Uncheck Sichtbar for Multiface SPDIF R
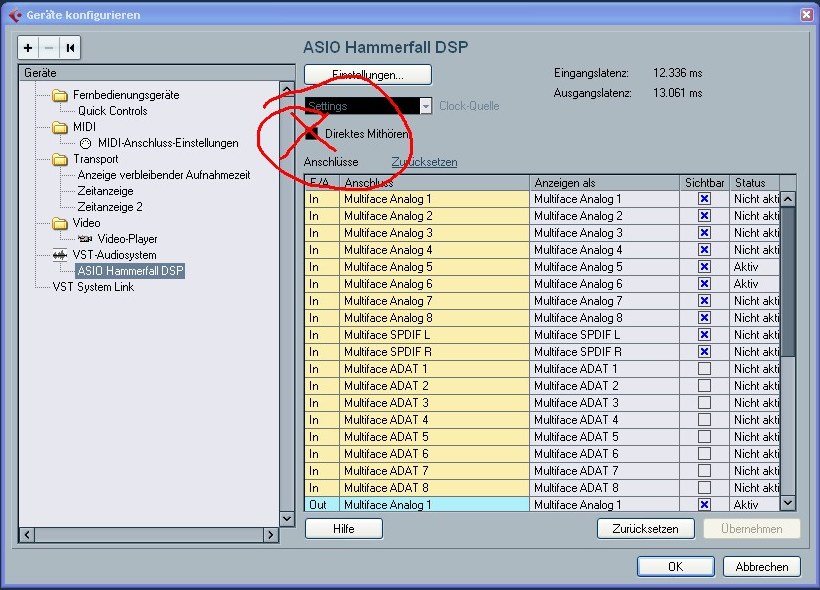Viewport: 820px width, 590px height. coord(704,351)
